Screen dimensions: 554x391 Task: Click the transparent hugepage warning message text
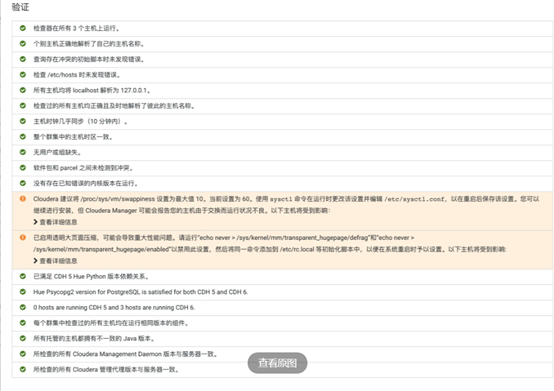[270, 243]
